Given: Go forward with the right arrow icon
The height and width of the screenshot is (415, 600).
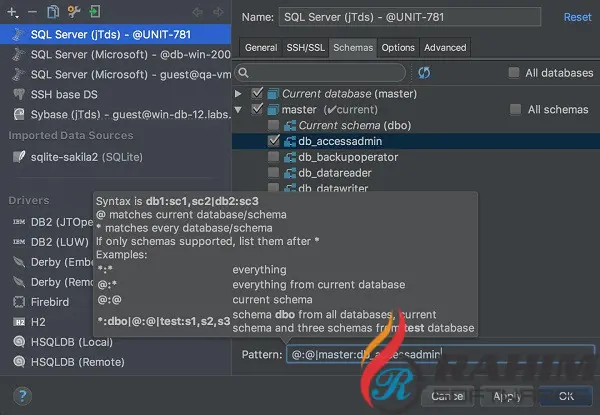Looking at the screenshot, I should (218, 12).
